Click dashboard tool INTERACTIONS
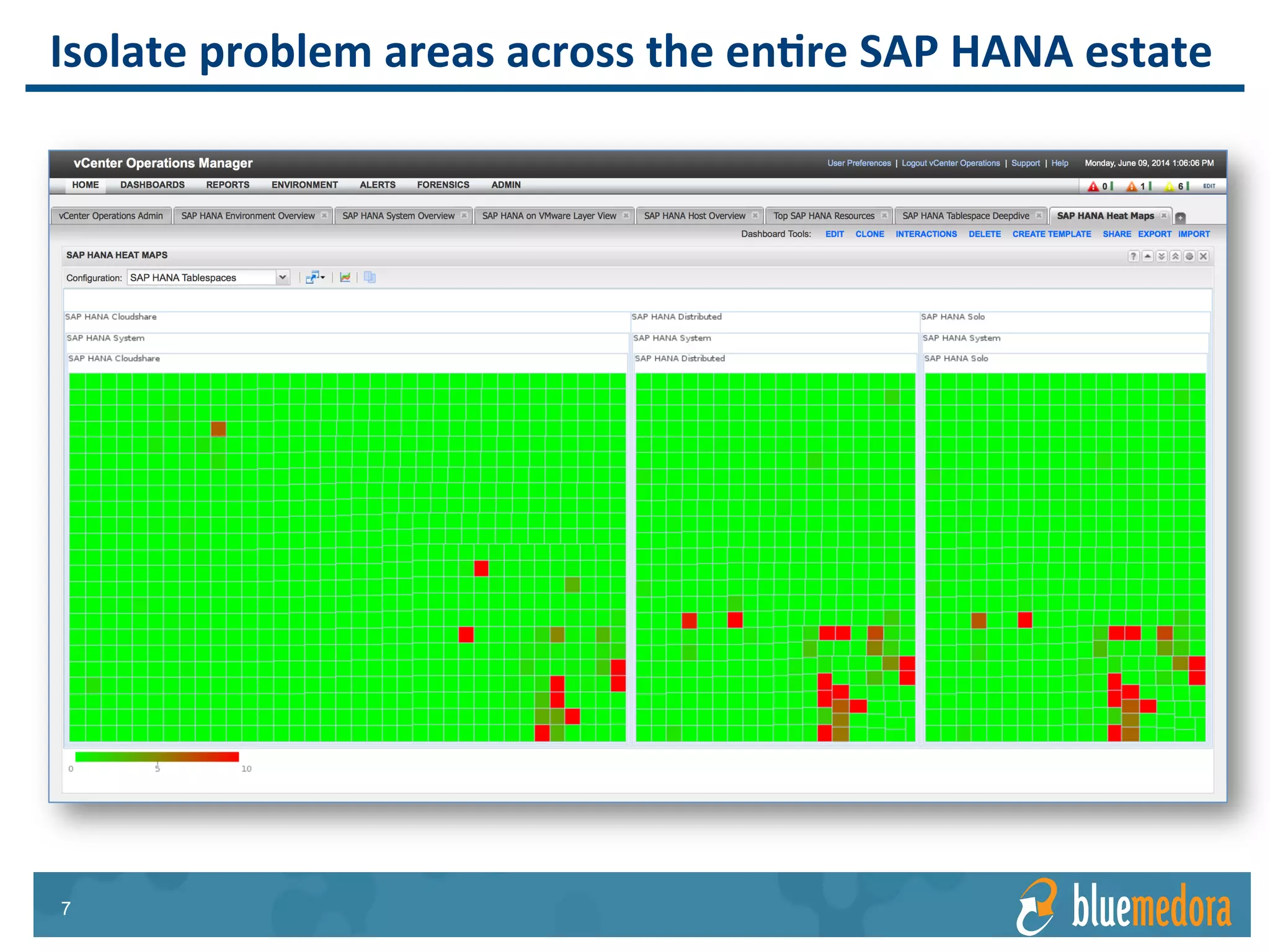 click(x=926, y=234)
